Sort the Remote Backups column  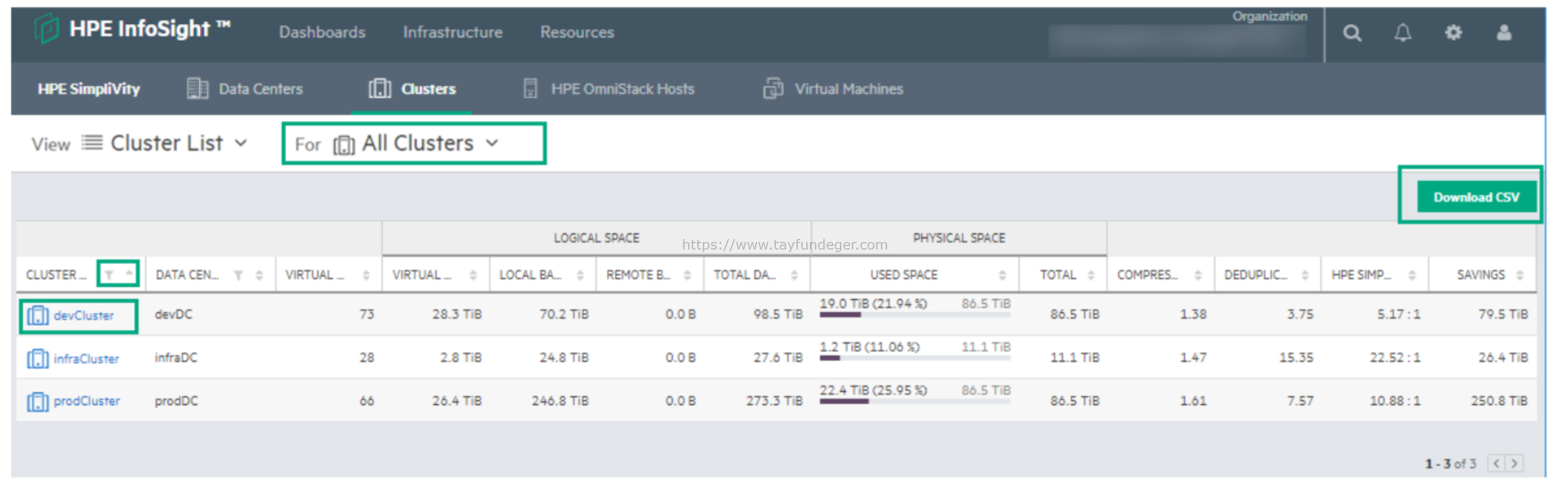[687, 276]
